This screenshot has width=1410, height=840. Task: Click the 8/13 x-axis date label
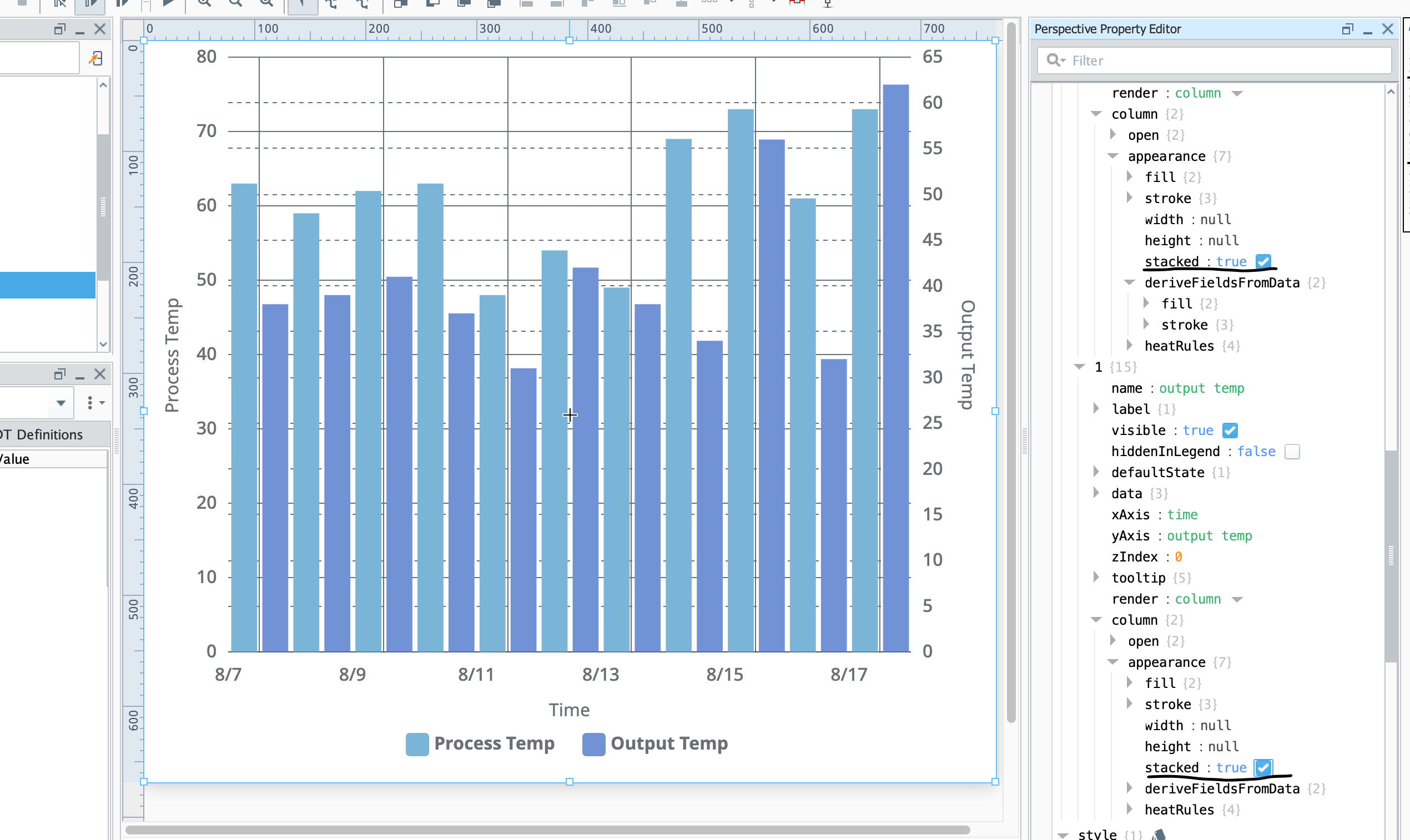[600, 675]
